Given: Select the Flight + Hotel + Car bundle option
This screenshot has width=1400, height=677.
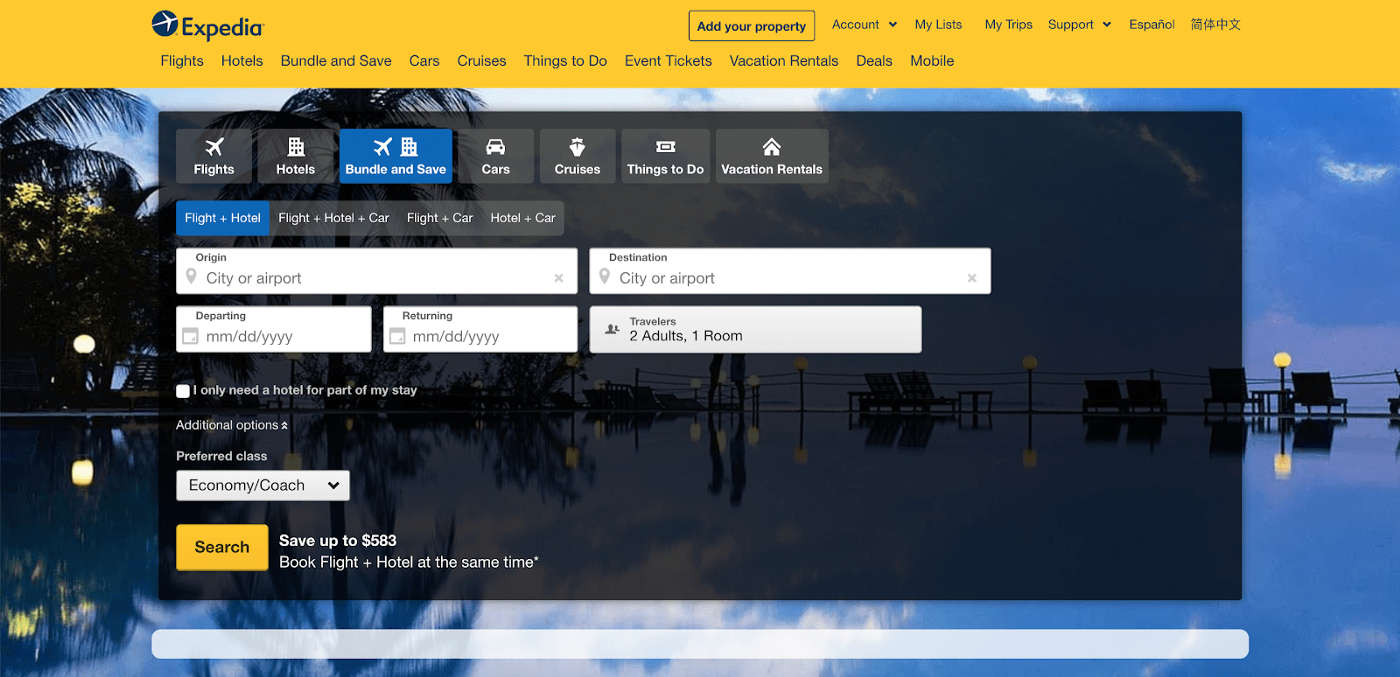Looking at the screenshot, I should coord(333,217).
